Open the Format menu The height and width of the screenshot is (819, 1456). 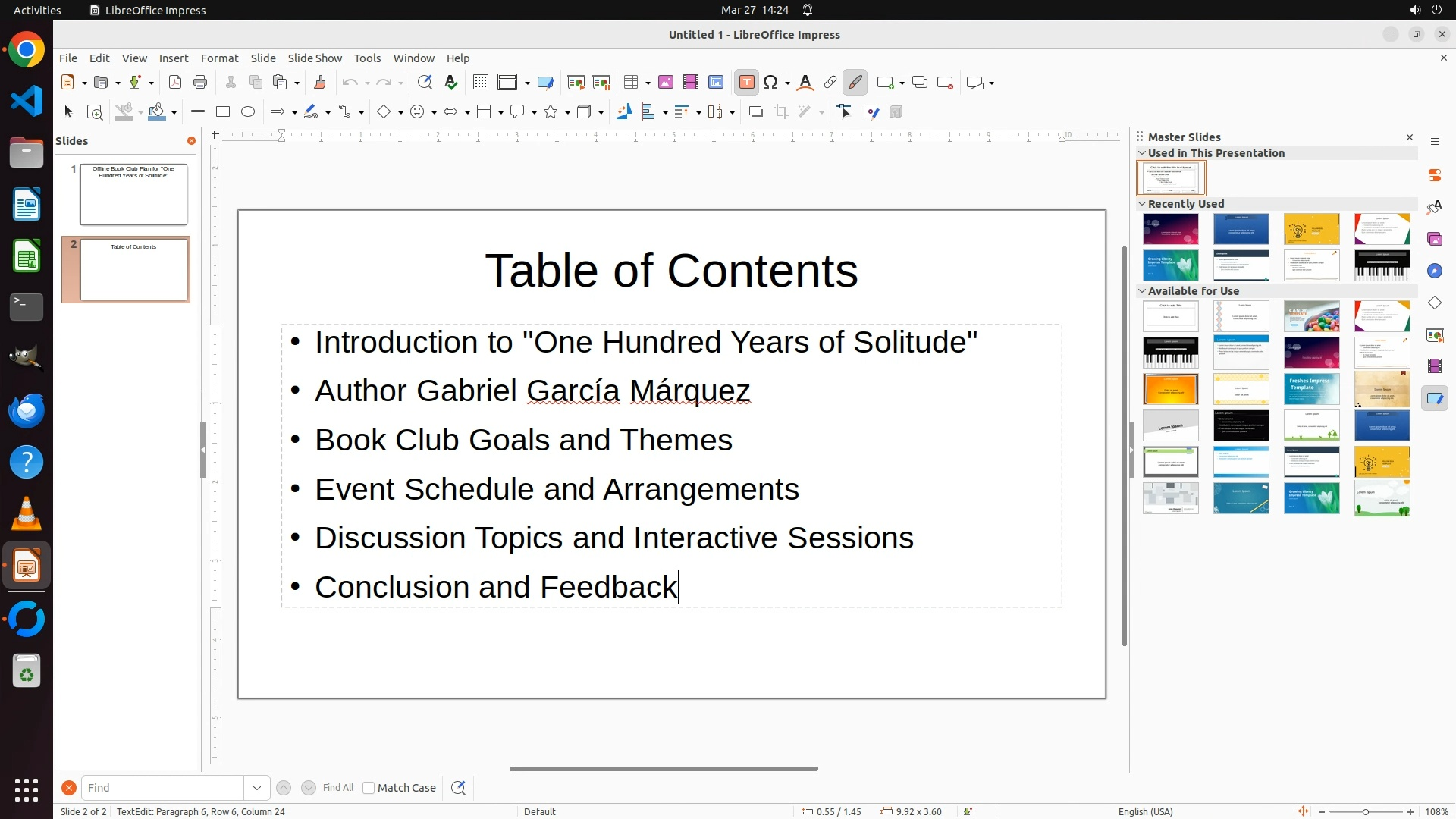[219, 58]
